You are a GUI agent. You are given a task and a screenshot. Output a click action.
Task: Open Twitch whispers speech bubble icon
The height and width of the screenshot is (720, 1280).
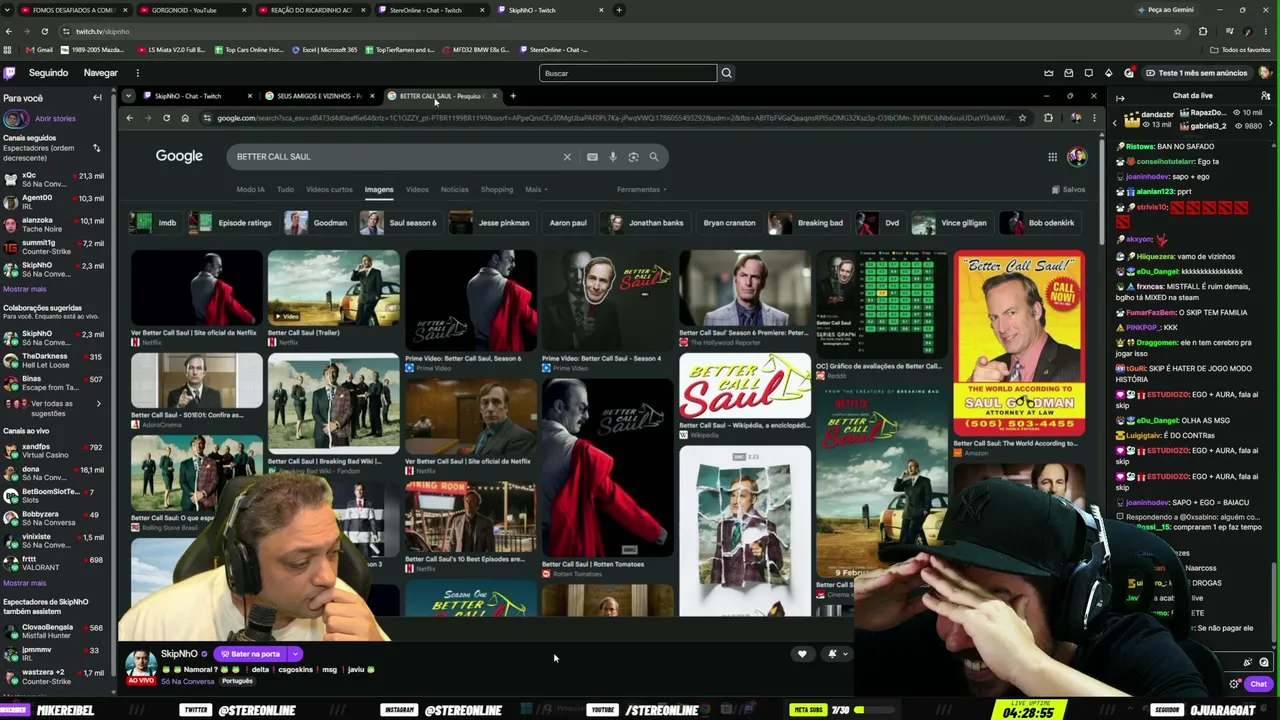coord(1089,73)
